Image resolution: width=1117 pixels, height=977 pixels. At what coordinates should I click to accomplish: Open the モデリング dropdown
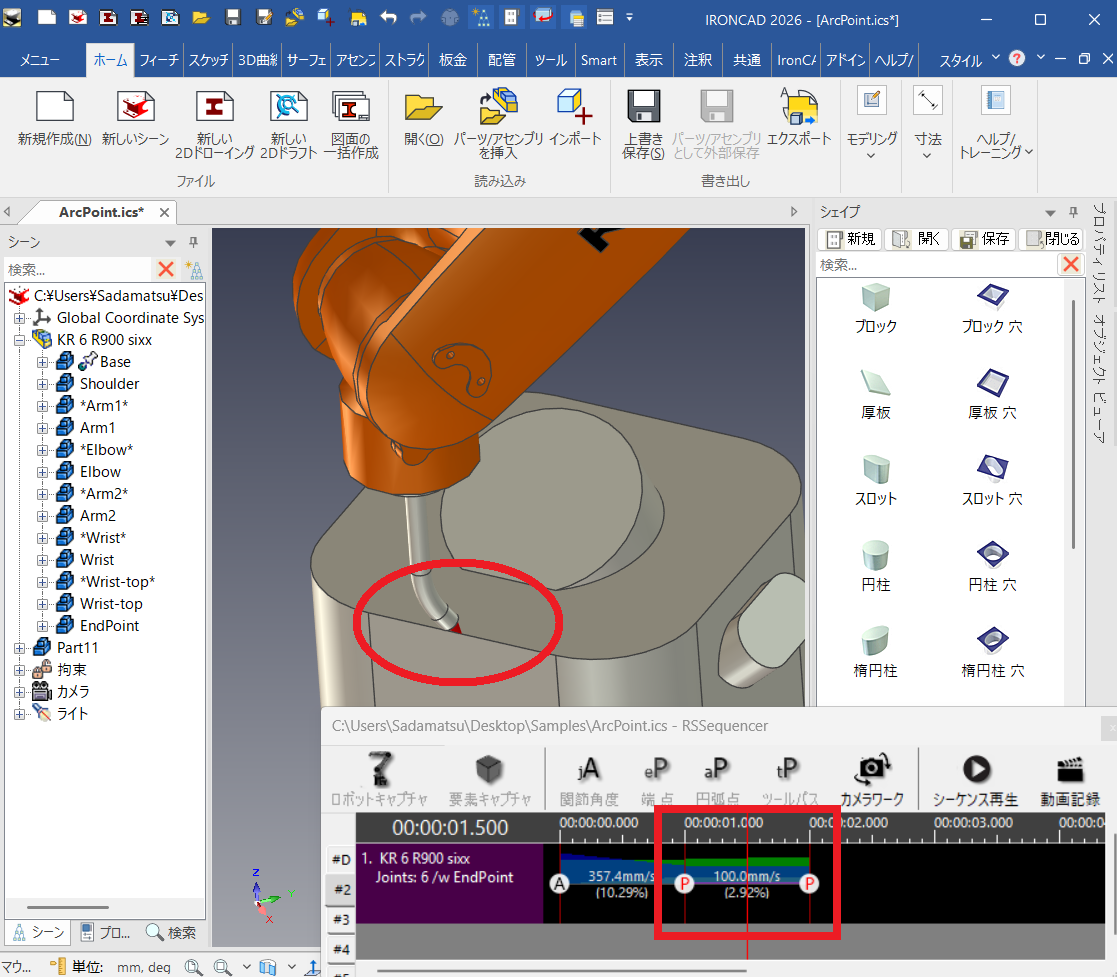871,124
